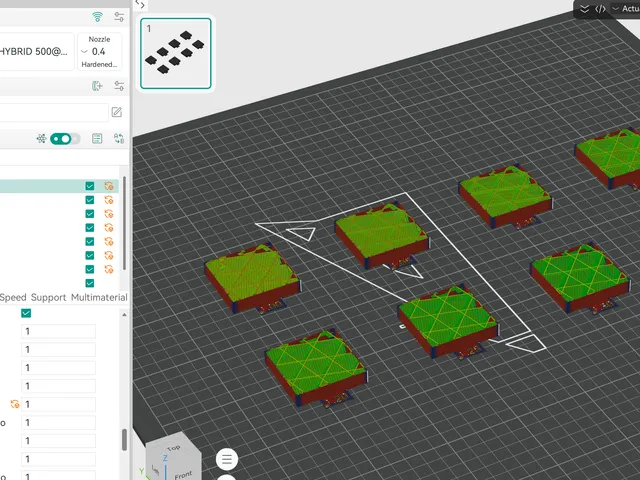
Task: Click the advanced mode atom icon
Action: tap(41, 139)
